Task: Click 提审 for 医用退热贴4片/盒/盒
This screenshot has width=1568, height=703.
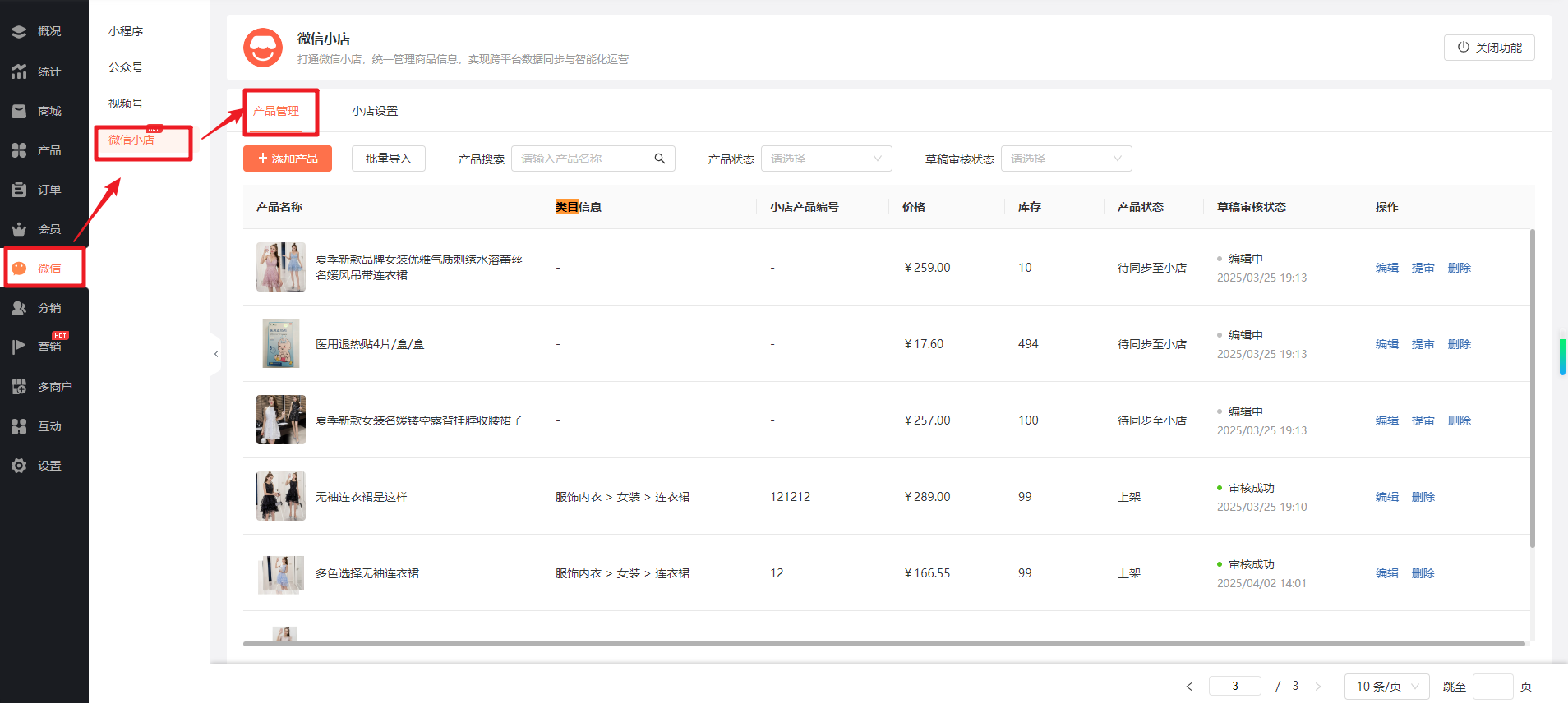Action: click(x=1423, y=344)
